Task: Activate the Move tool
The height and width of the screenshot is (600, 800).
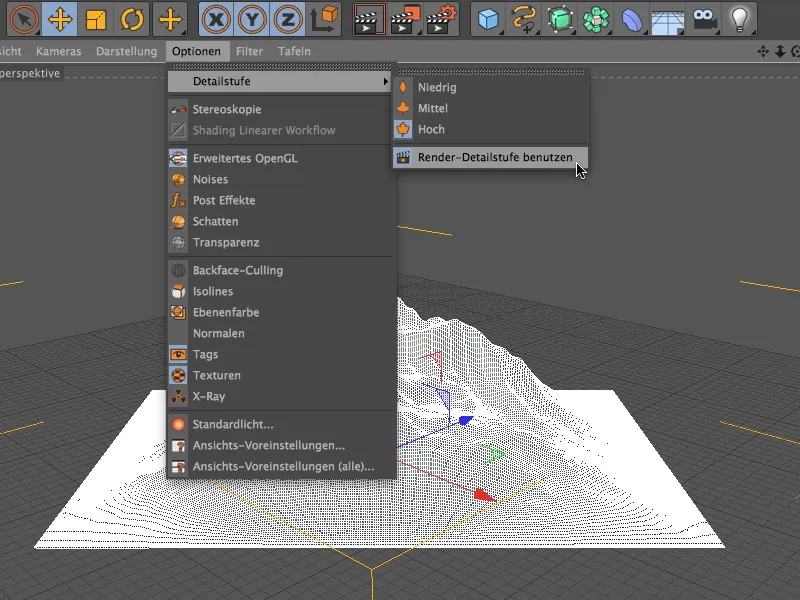Action: pos(59,19)
